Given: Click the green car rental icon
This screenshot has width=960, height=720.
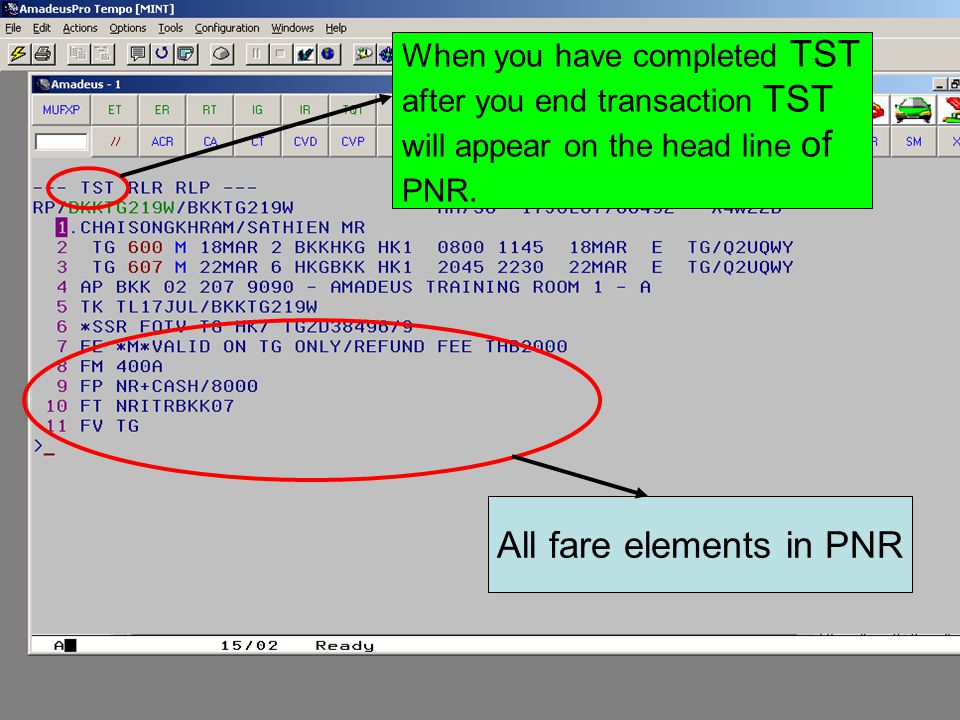Looking at the screenshot, I should pyautogui.click(x=912, y=110).
